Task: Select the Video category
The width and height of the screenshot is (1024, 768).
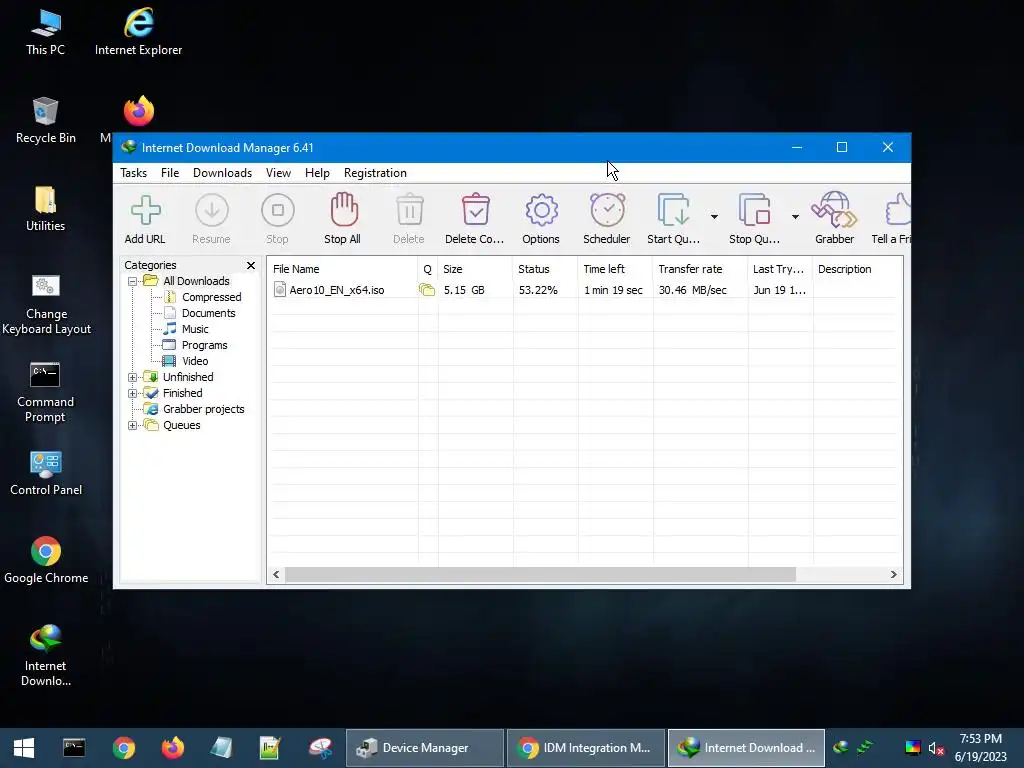Action: click(x=195, y=361)
